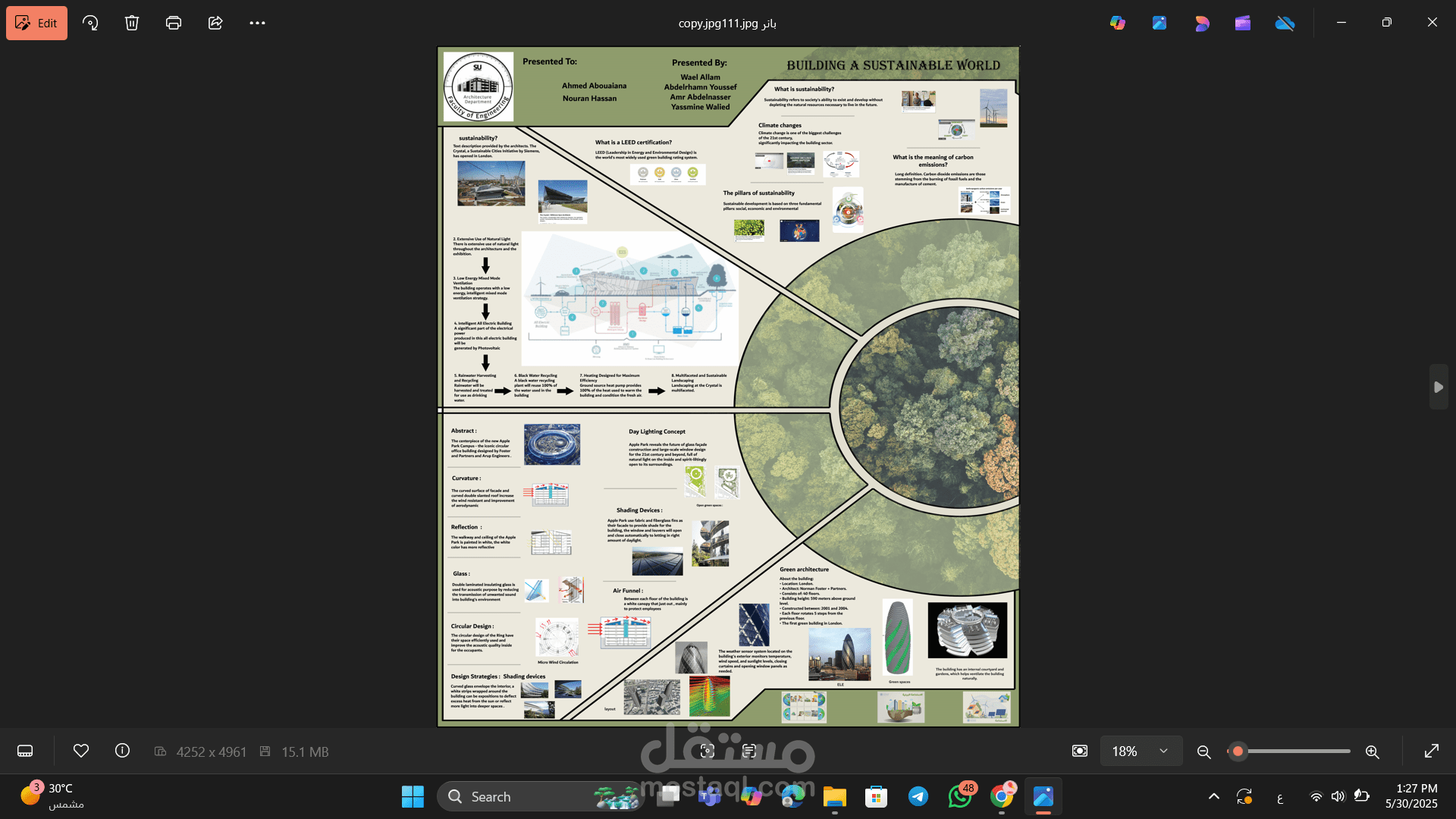Toggle the filmstrip view
The width and height of the screenshot is (1456, 819).
pos(25,751)
